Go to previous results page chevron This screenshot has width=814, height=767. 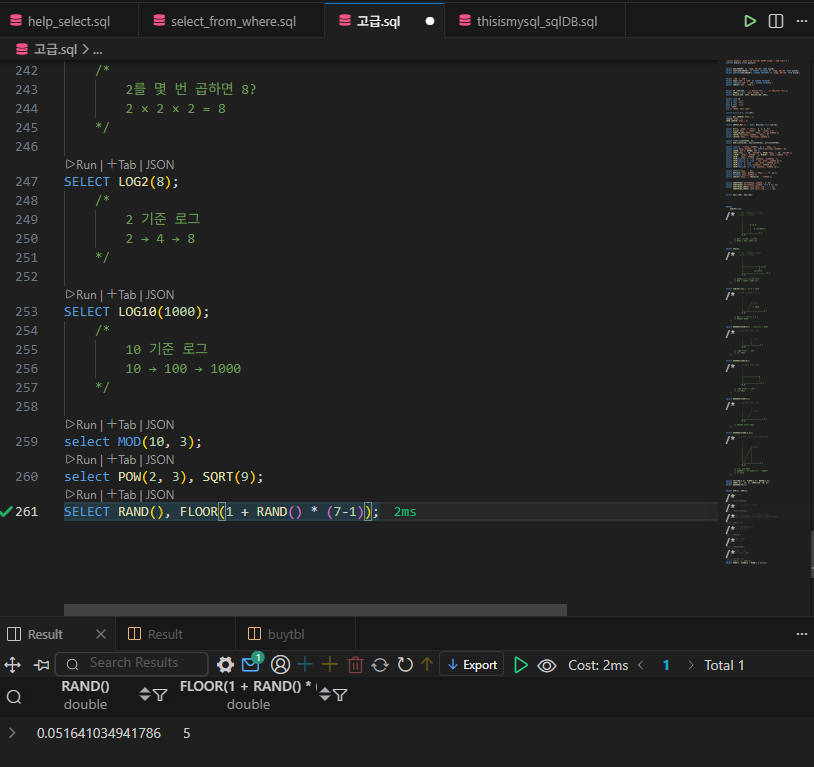tap(641, 665)
